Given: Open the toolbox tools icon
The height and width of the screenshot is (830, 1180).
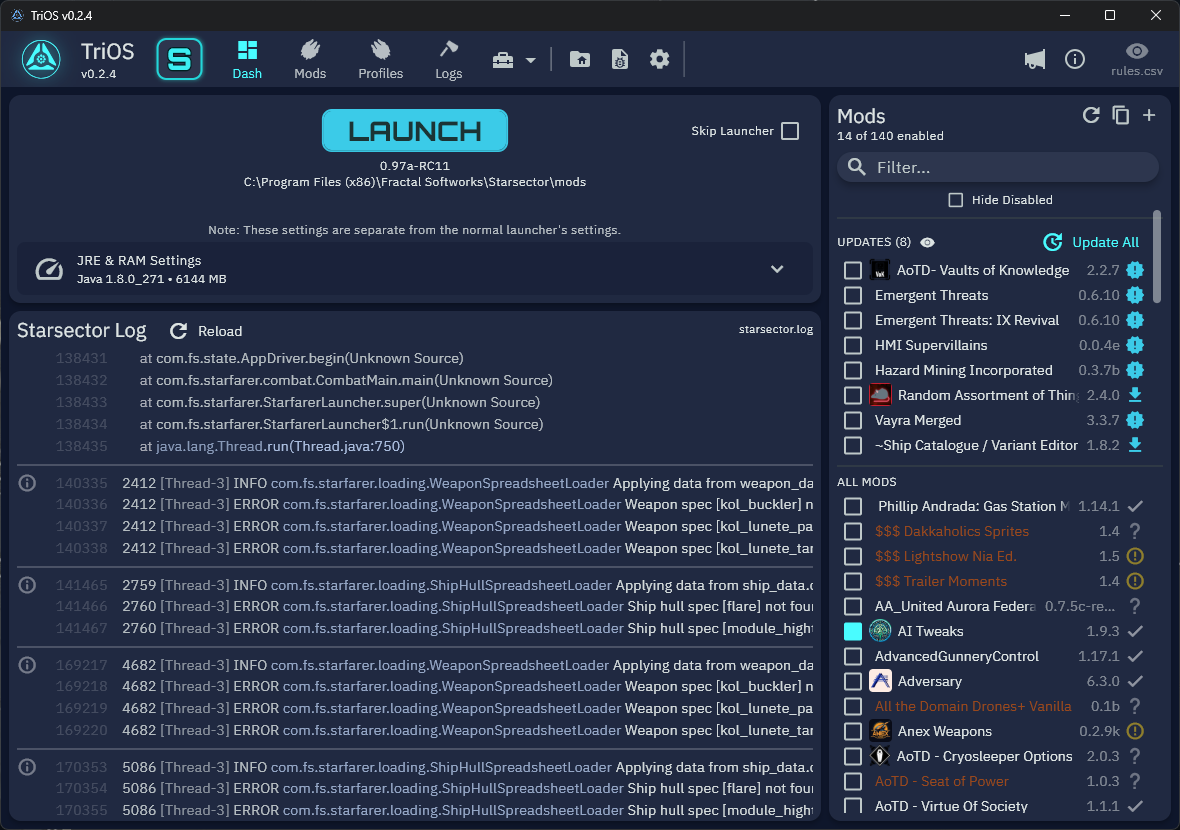Looking at the screenshot, I should (503, 60).
